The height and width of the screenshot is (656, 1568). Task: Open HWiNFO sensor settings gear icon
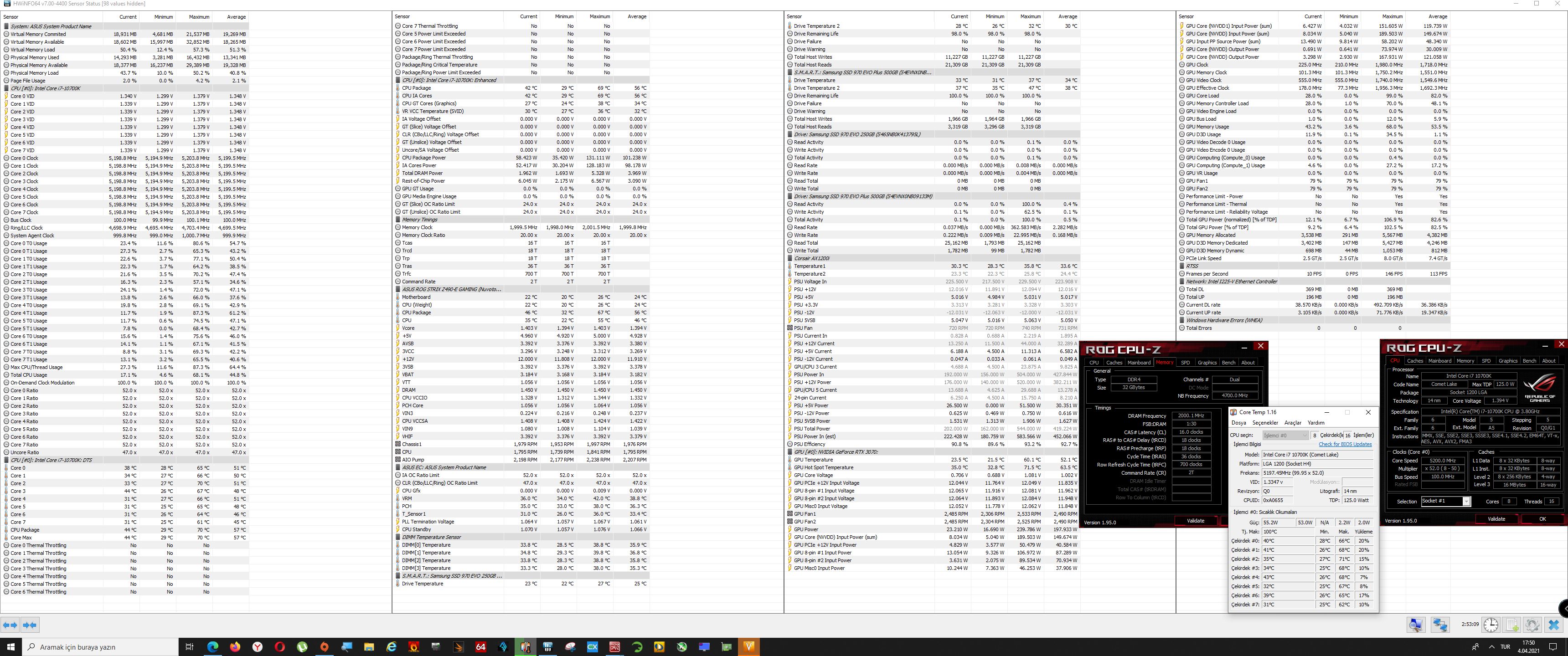click(x=1532, y=625)
